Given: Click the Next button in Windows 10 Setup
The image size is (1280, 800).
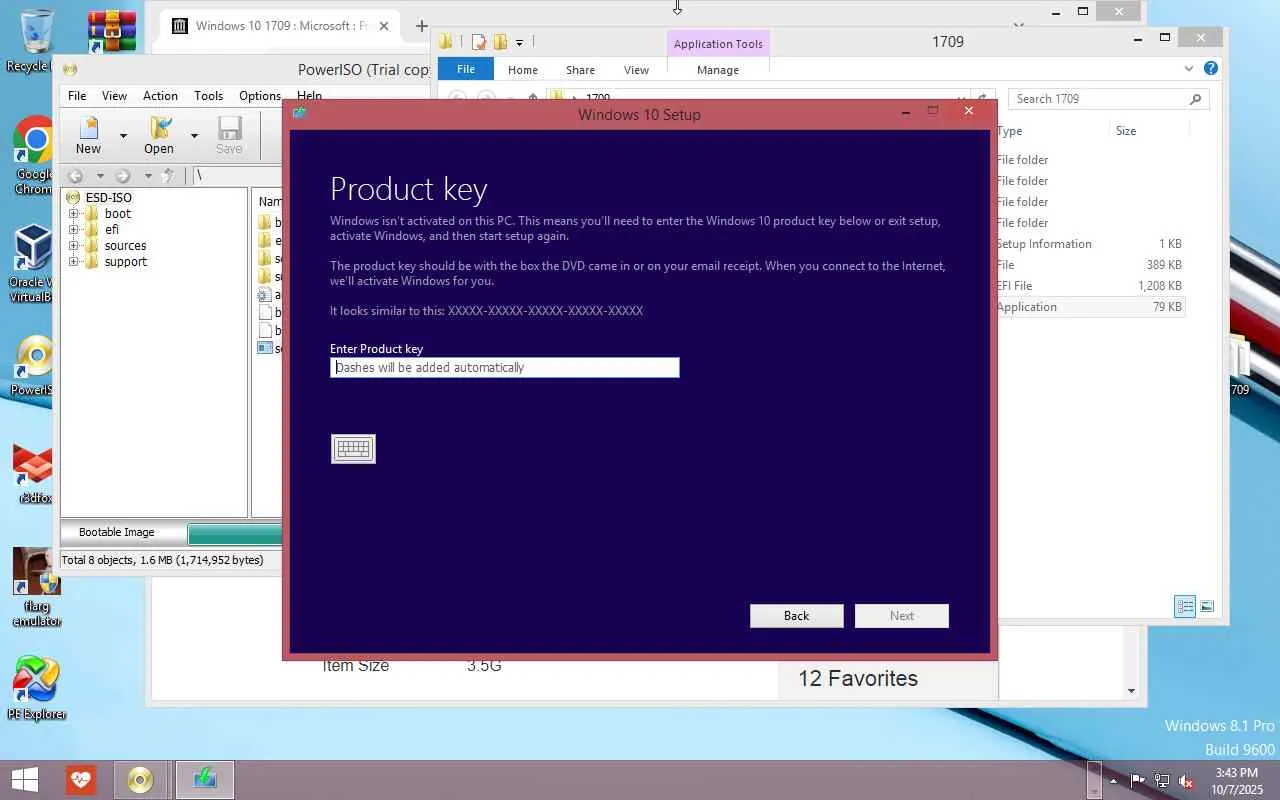Looking at the screenshot, I should click(x=902, y=616).
